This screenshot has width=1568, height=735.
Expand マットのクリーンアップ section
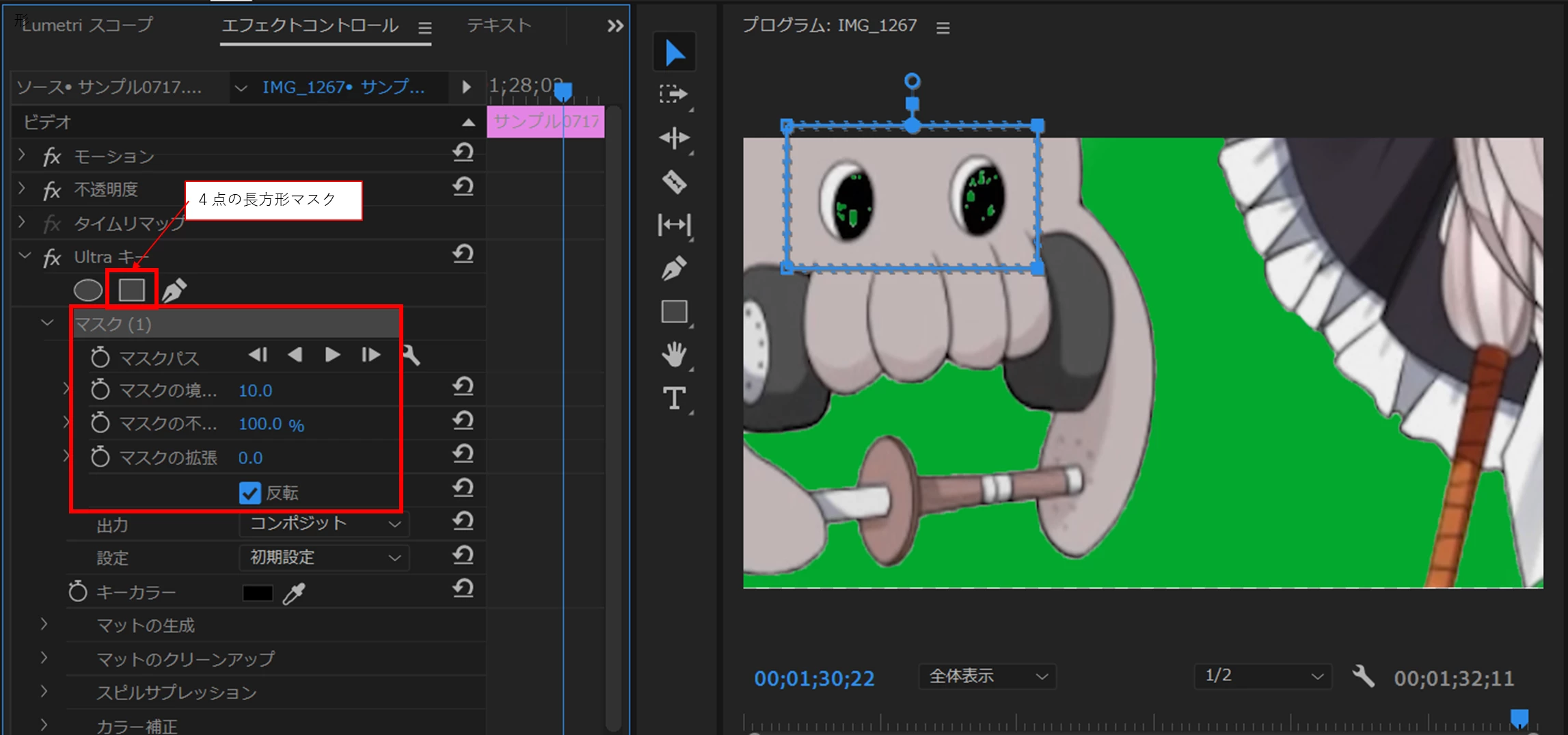[44, 658]
